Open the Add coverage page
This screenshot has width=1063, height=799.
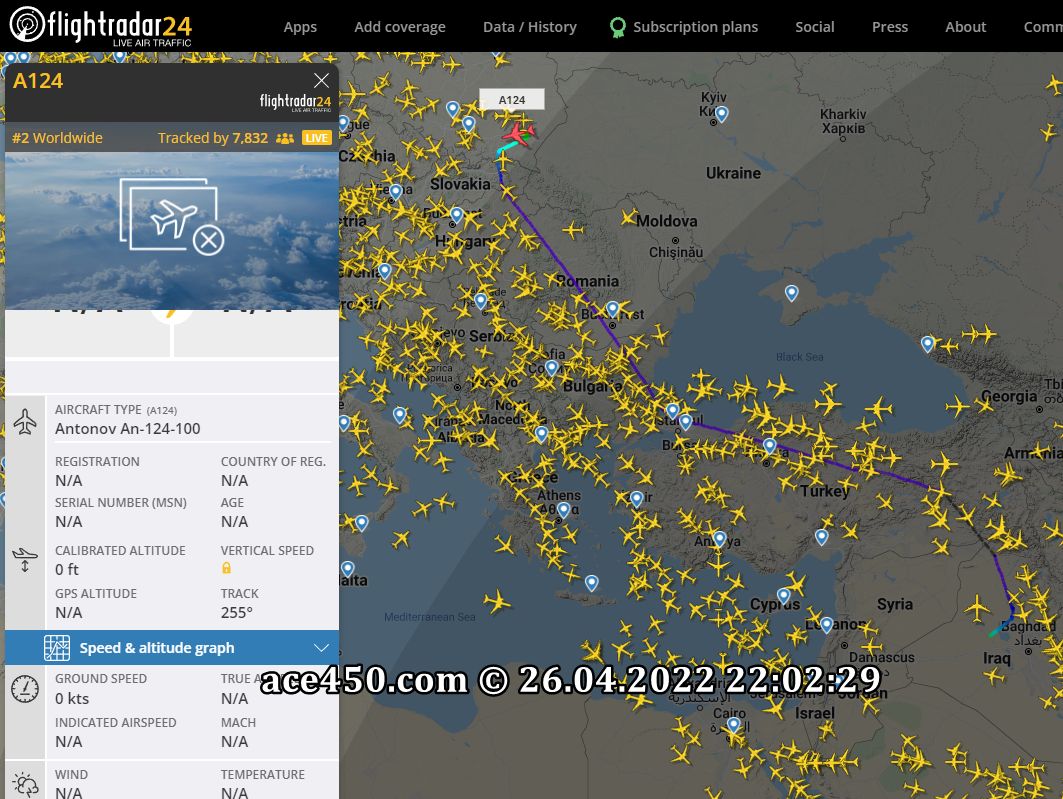tap(400, 27)
